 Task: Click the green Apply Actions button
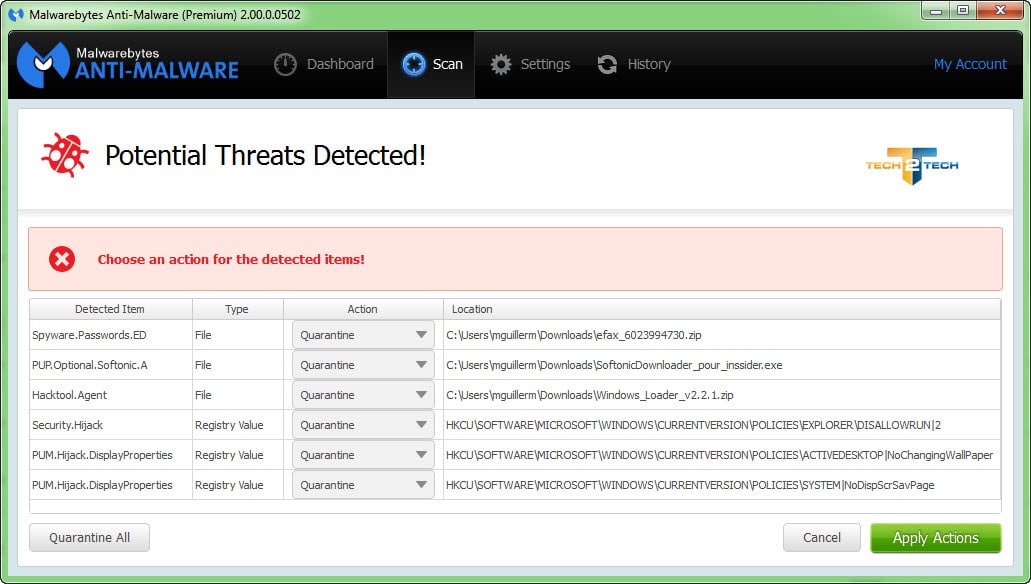coord(936,538)
